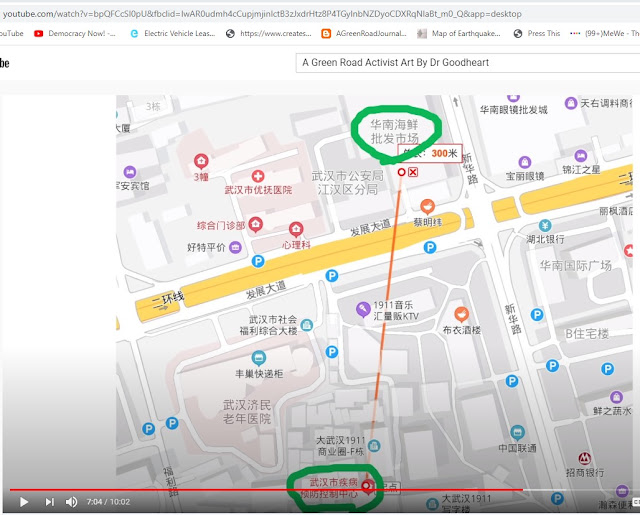The image size is (640, 515).
Task: Click the yen bank icon above 湖北银行
Action: click(545, 225)
